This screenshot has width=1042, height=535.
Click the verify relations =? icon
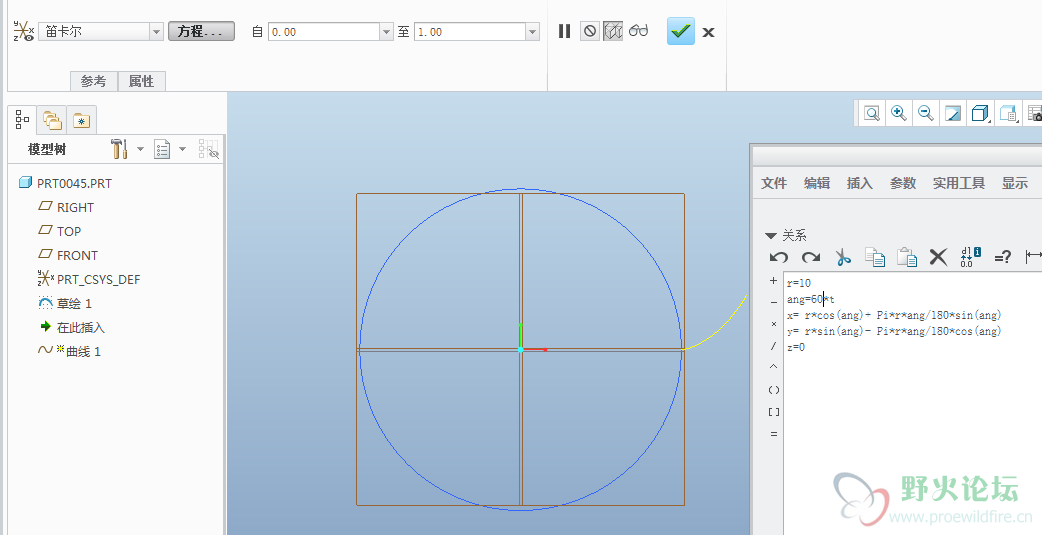pos(1002,257)
